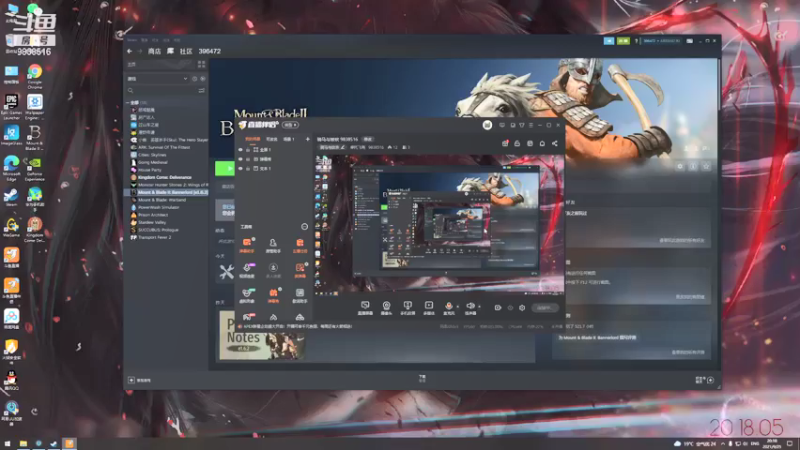Open Epic Games Launcher desktop icon
The height and width of the screenshot is (450, 800).
(11, 106)
